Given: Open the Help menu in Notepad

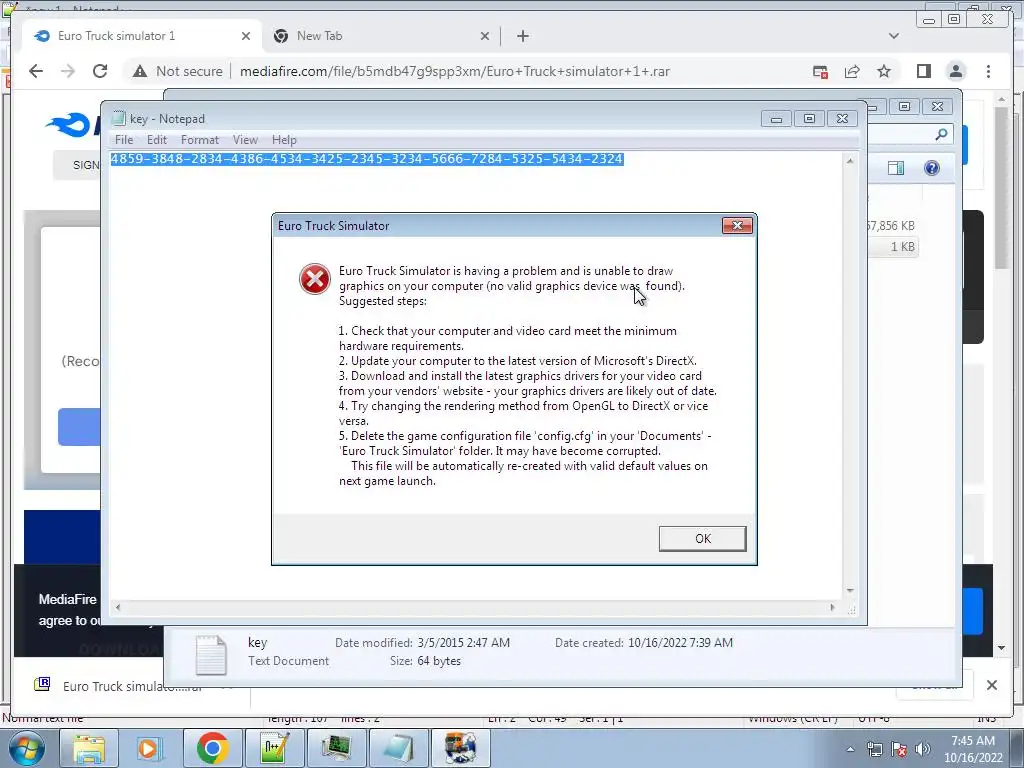Looking at the screenshot, I should click(x=284, y=140).
